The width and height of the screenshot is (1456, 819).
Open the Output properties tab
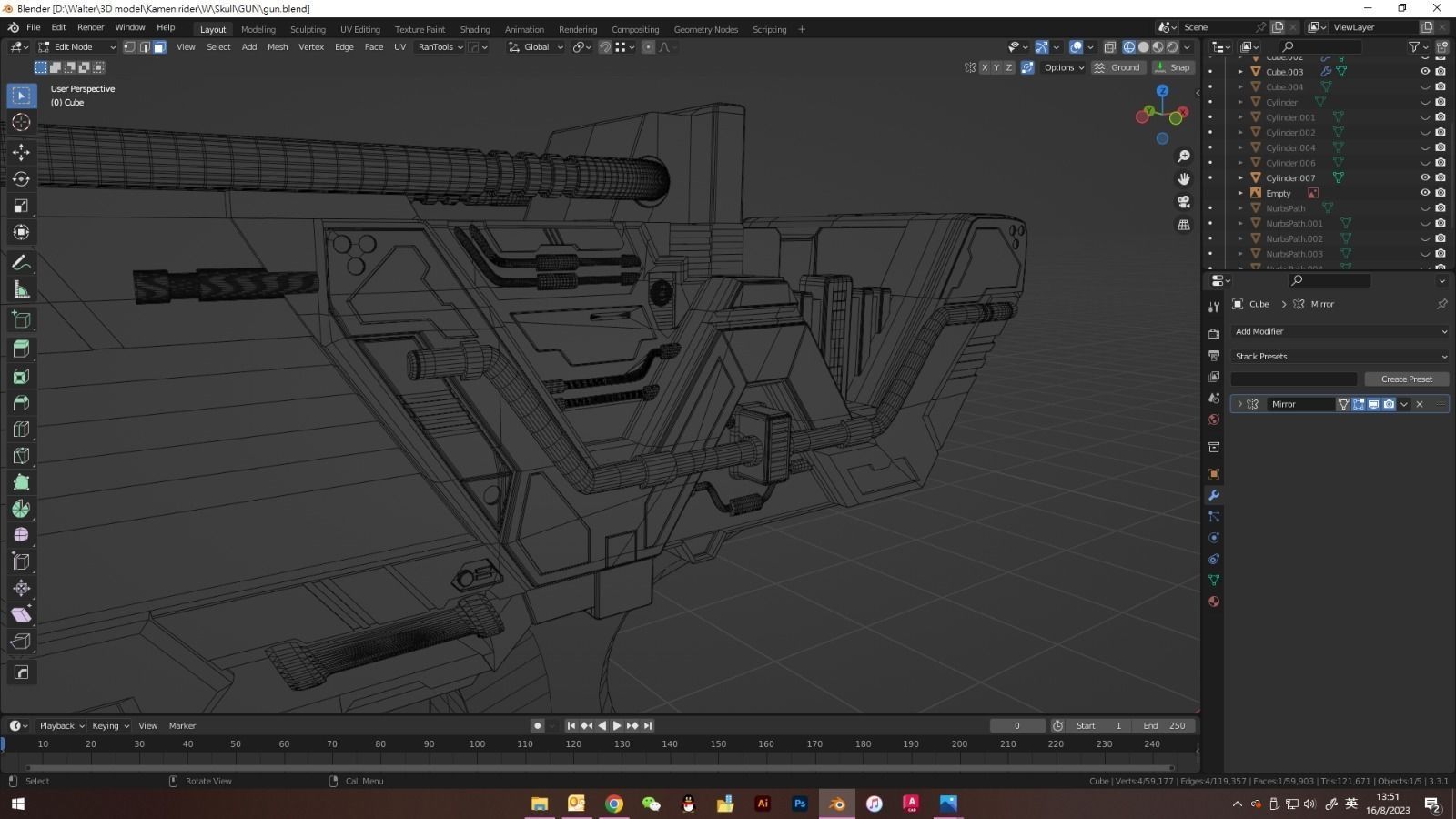[1214, 355]
